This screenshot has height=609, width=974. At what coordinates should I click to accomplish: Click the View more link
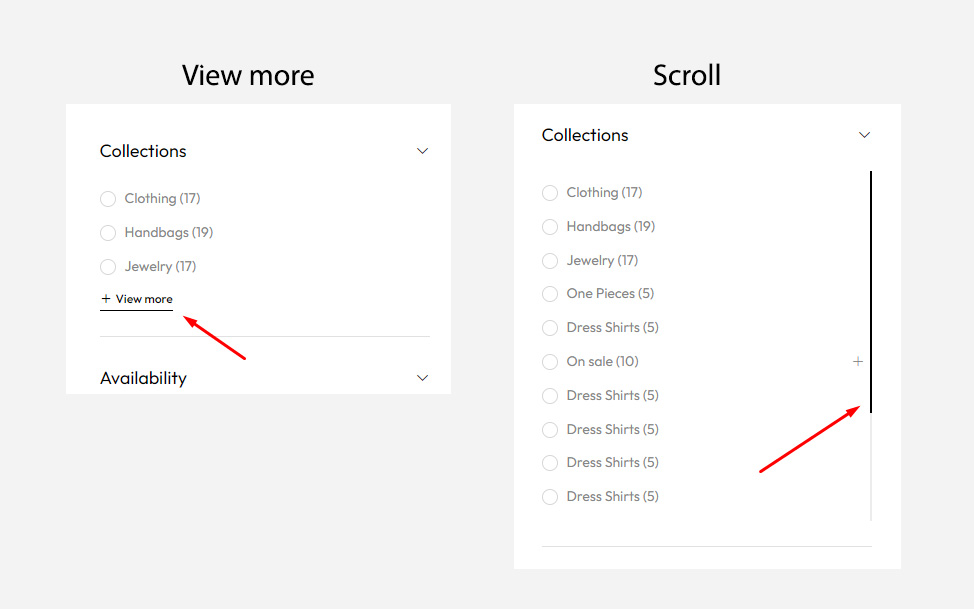[x=137, y=299]
